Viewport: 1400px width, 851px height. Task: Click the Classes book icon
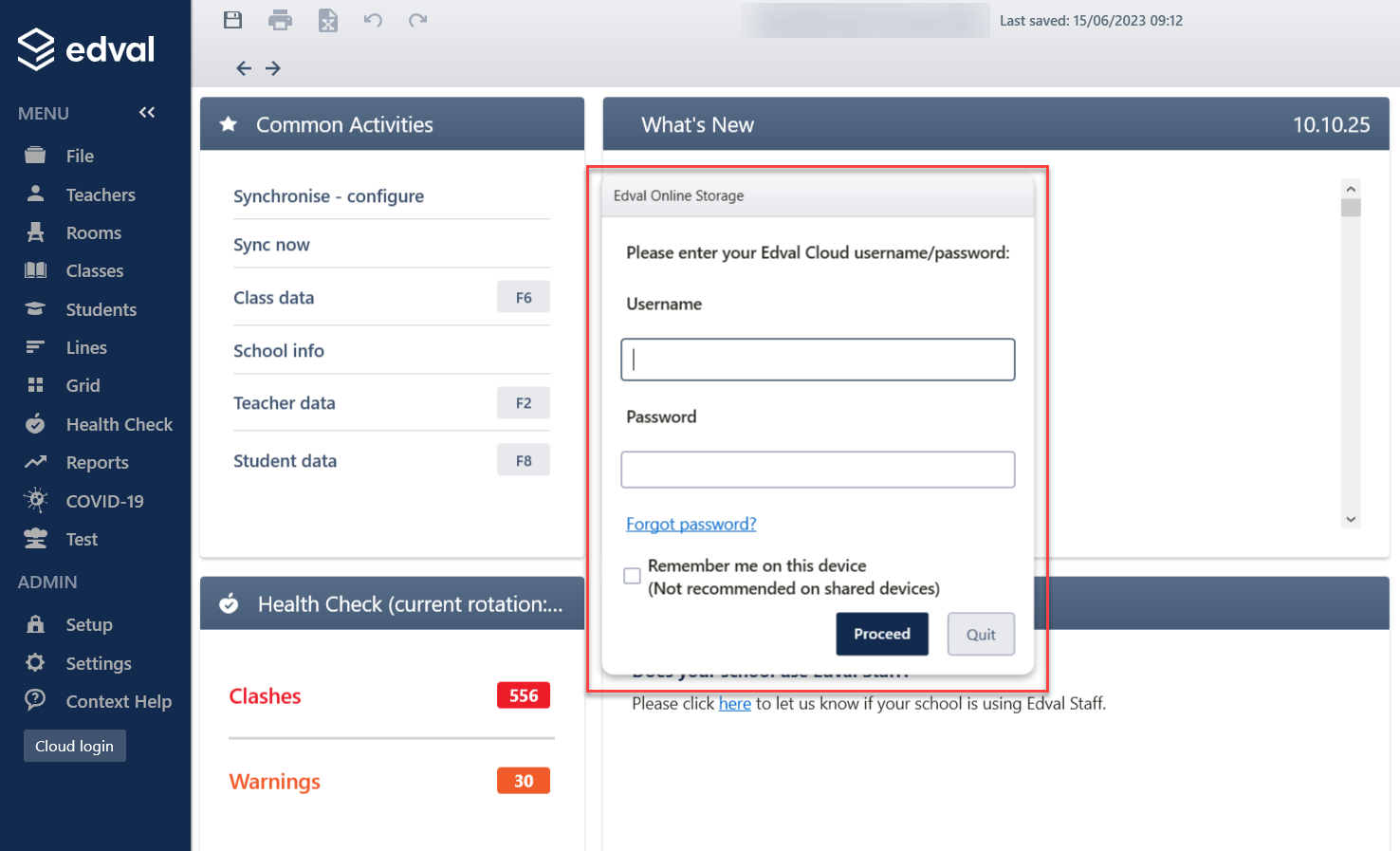pyautogui.click(x=35, y=270)
